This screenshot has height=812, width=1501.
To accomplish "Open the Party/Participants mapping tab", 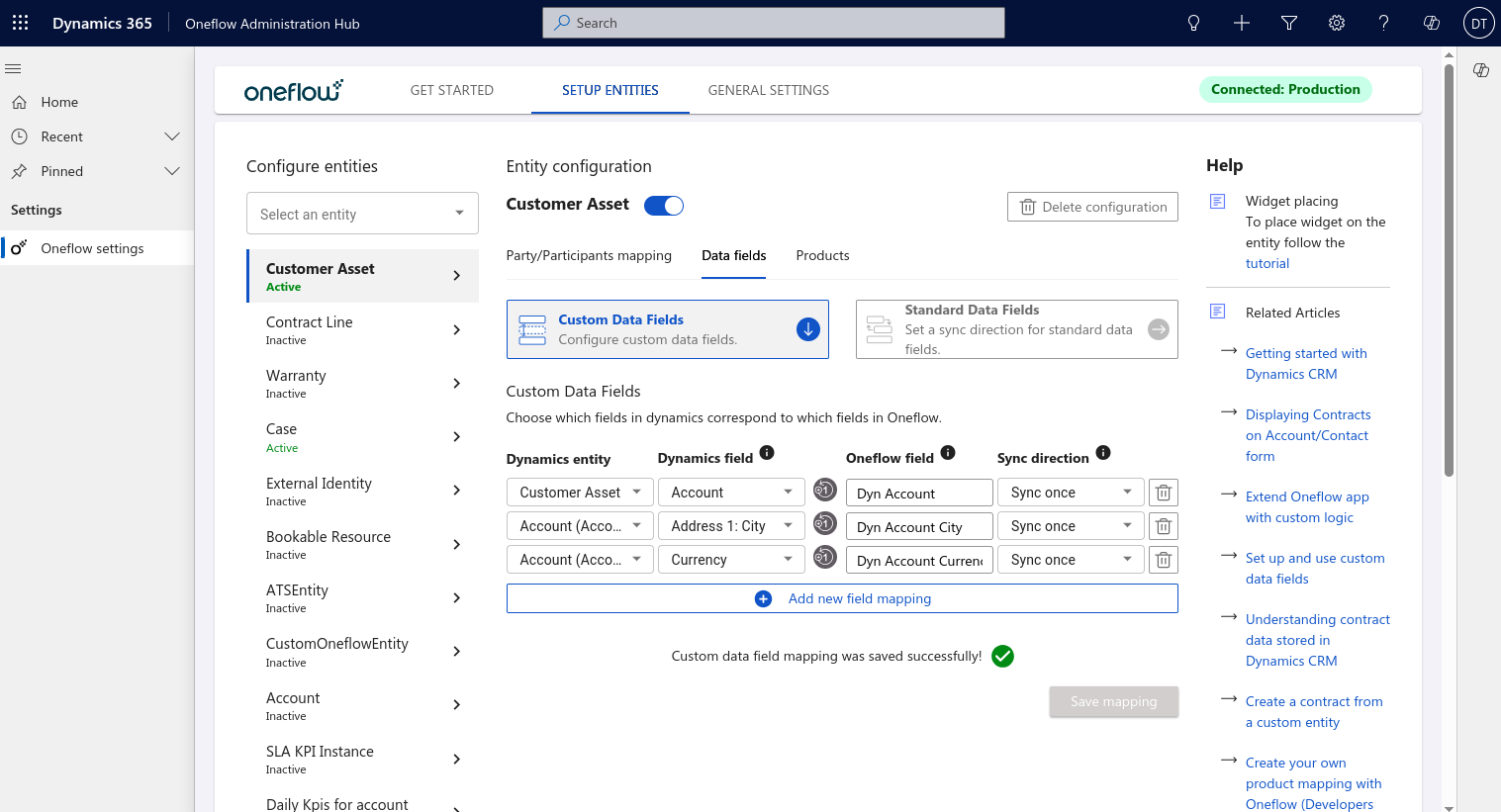I will 589,255.
